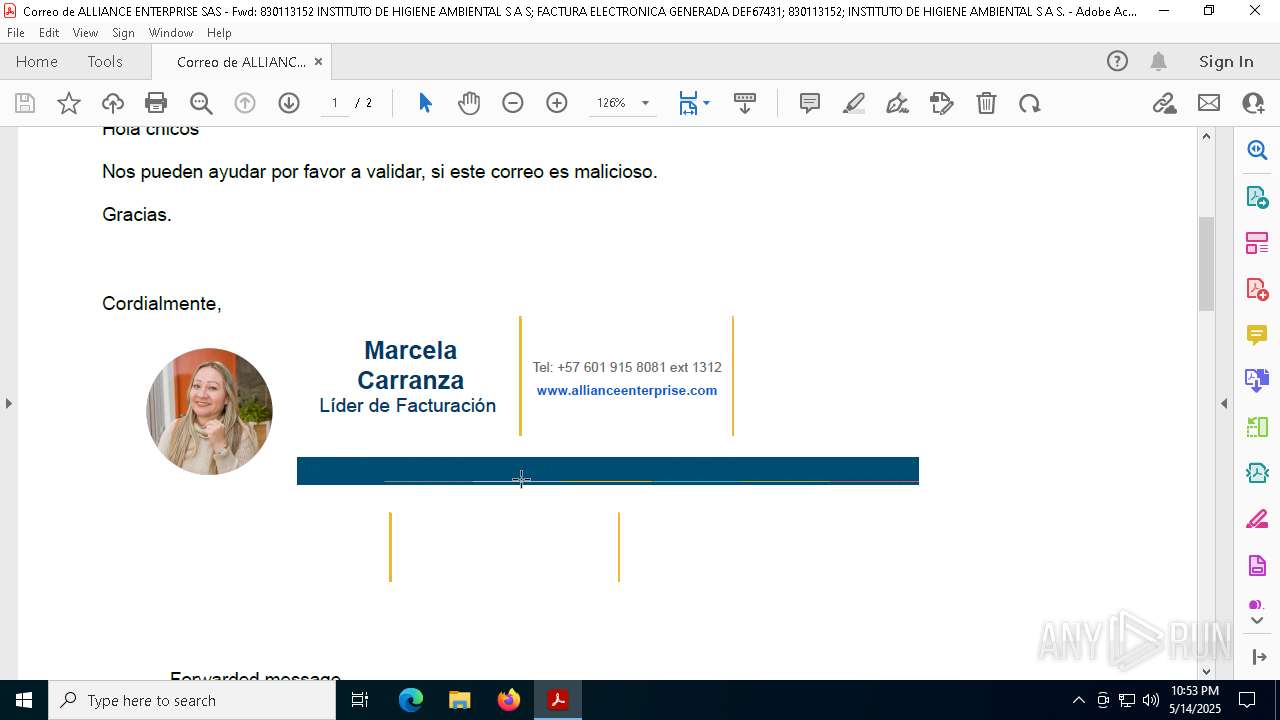Click the page number input field
Viewport: 1280px width, 720px height.
point(335,103)
